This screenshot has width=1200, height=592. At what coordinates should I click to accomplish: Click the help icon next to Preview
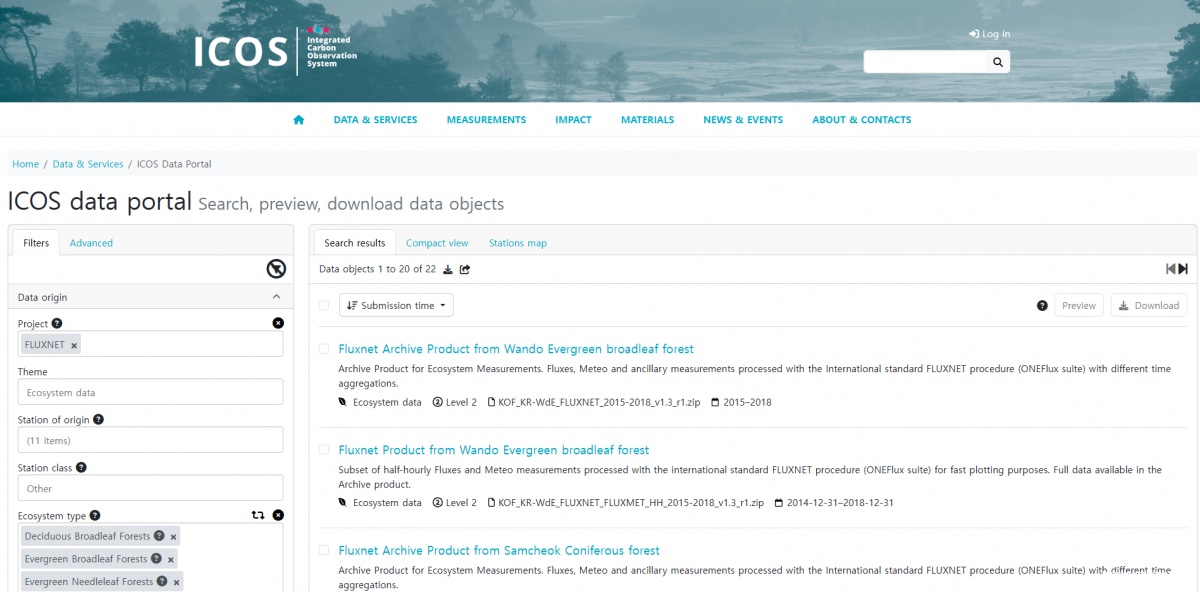(x=1042, y=306)
